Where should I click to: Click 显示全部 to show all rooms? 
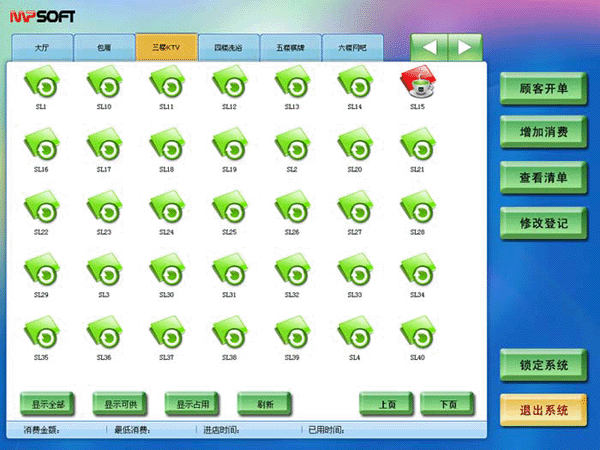point(48,404)
